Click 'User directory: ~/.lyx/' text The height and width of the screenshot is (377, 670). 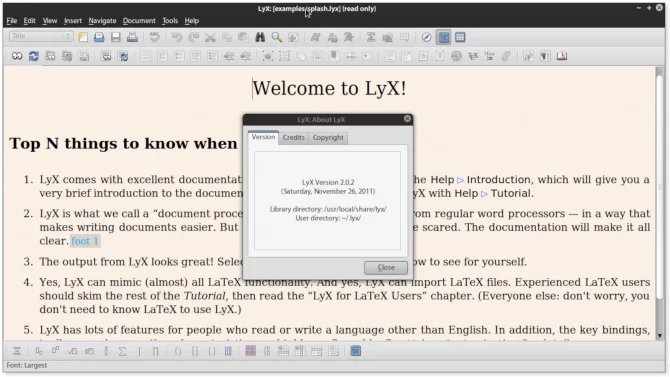[328, 218]
